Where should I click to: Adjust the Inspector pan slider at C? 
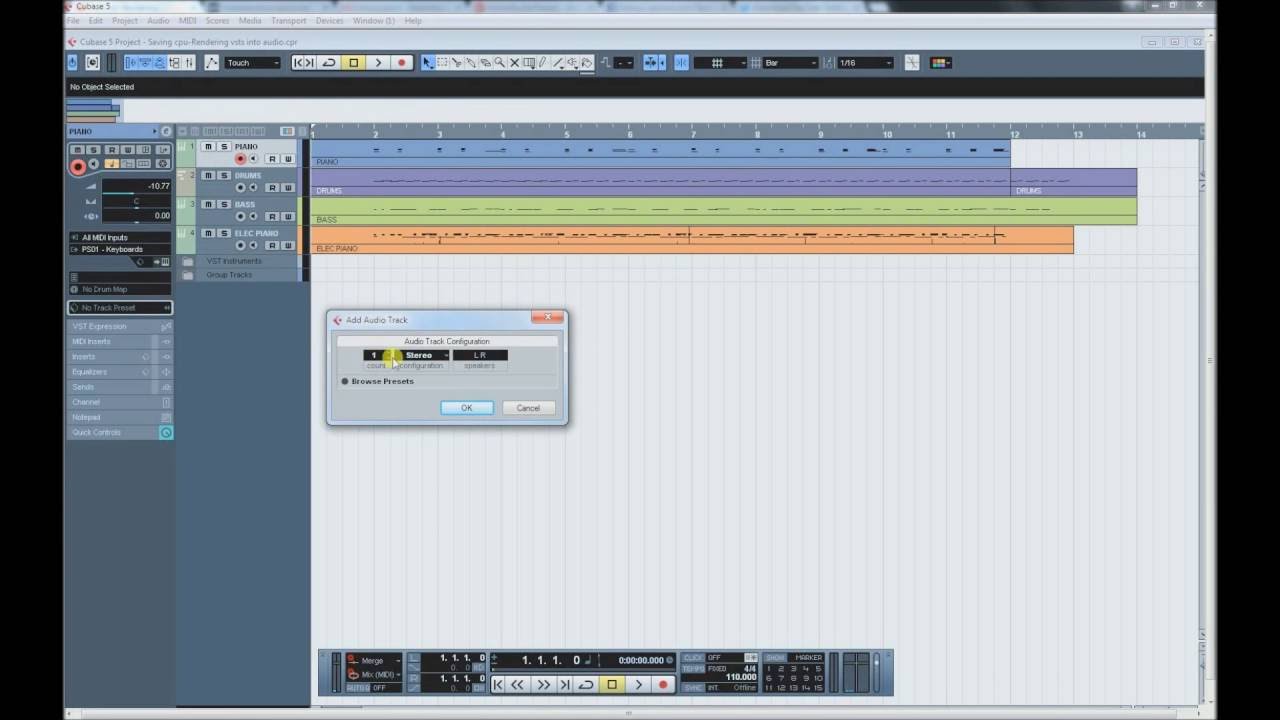(x=136, y=201)
